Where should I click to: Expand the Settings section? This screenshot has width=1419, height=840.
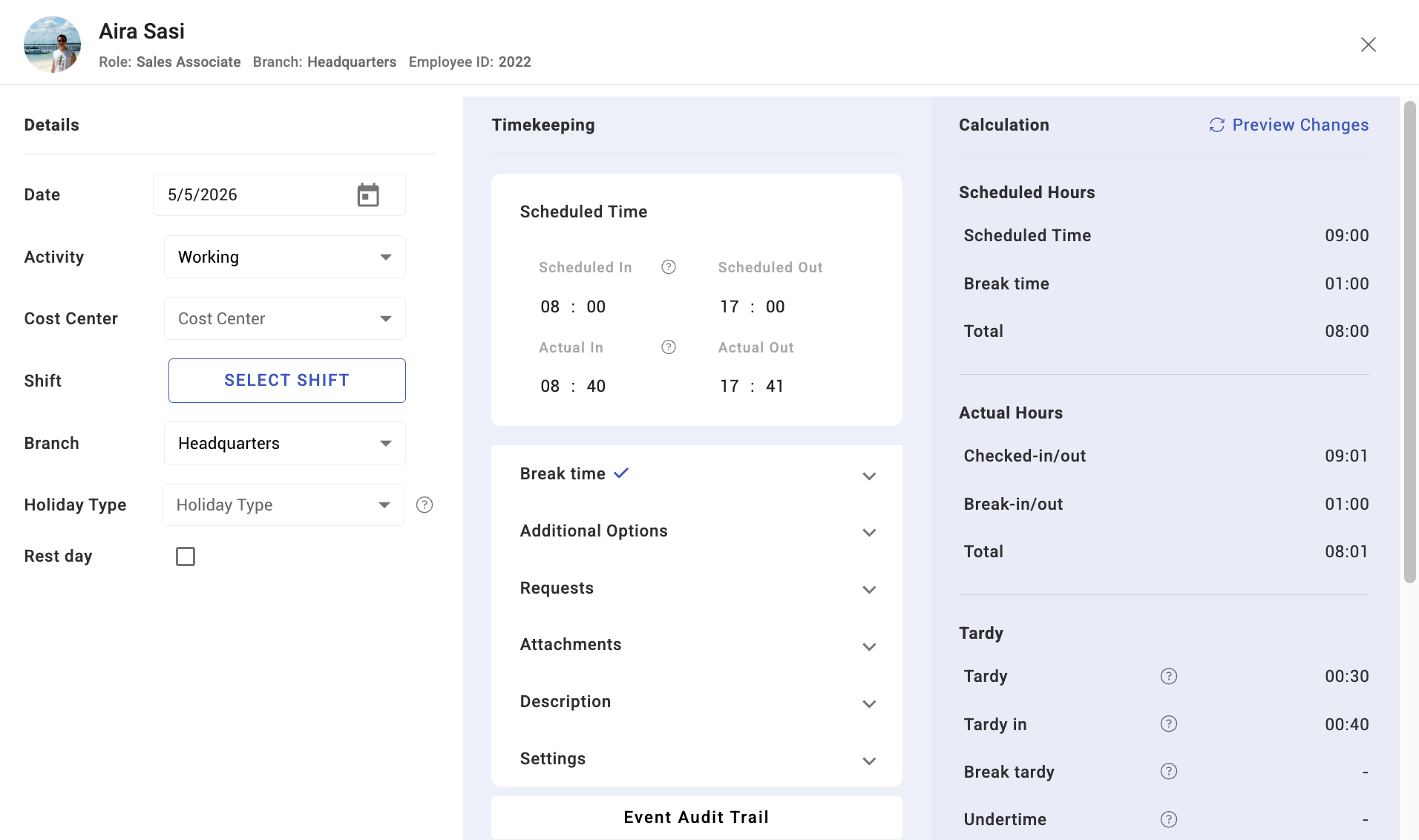pyautogui.click(x=697, y=759)
